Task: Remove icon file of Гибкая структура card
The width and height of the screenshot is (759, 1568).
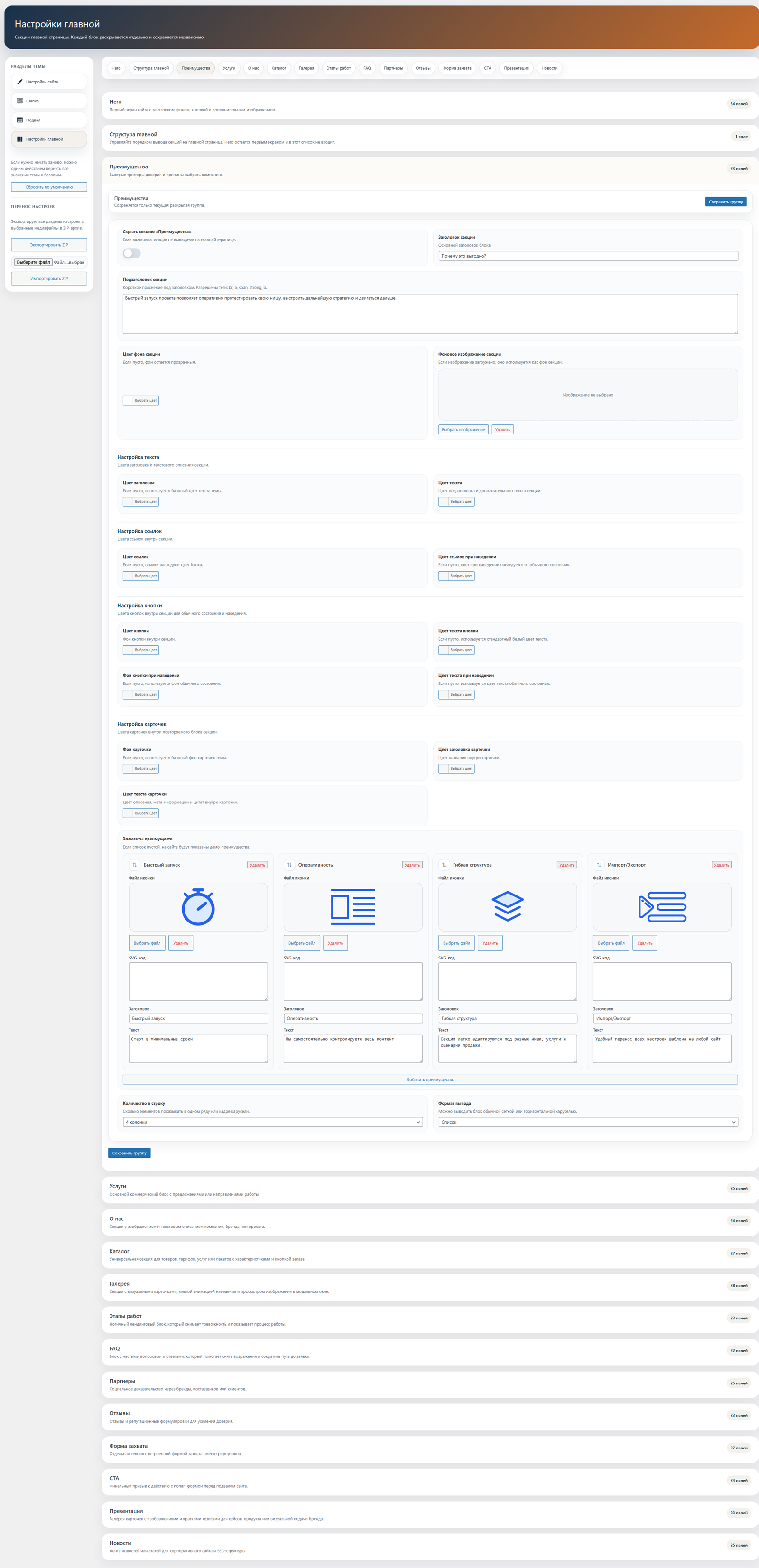Action: 490,943
